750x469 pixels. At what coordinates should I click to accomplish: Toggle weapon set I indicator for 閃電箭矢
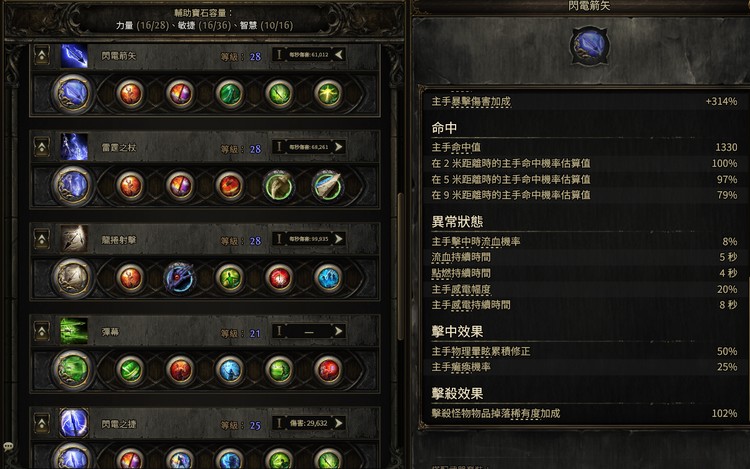(279, 55)
